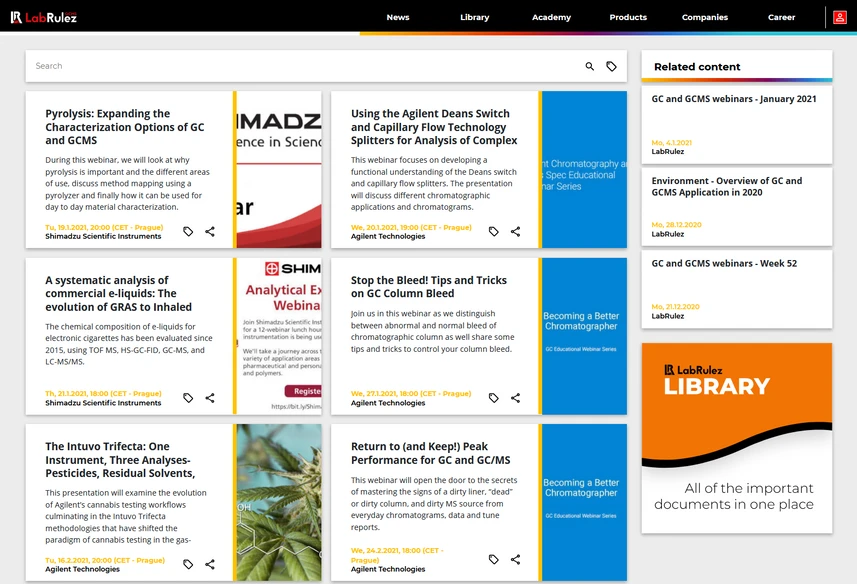
Task: Click blue thumbnail on Stop the Bleed card
Action: pos(584,336)
